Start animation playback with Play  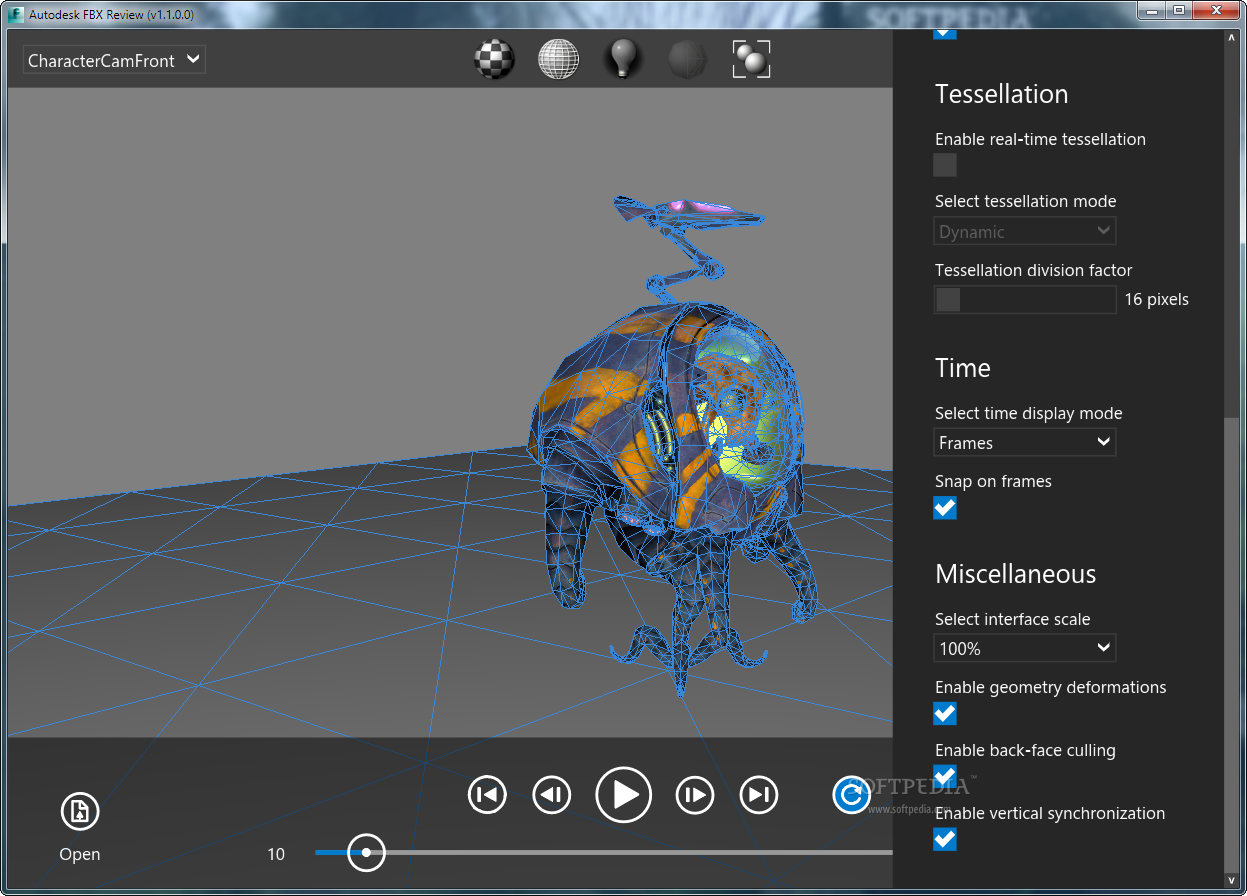pyautogui.click(x=623, y=795)
